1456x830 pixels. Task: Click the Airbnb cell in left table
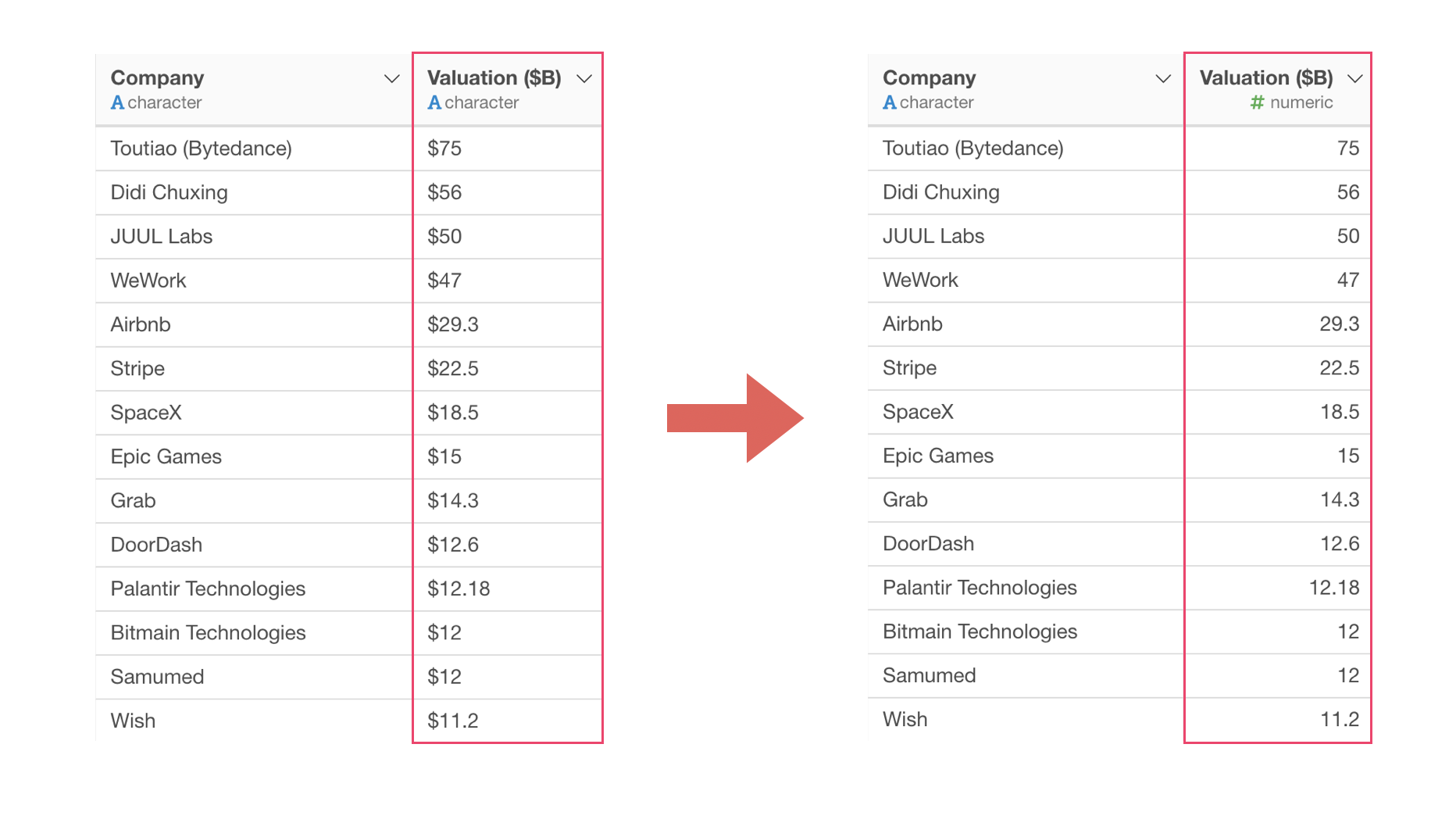coord(253,324)
